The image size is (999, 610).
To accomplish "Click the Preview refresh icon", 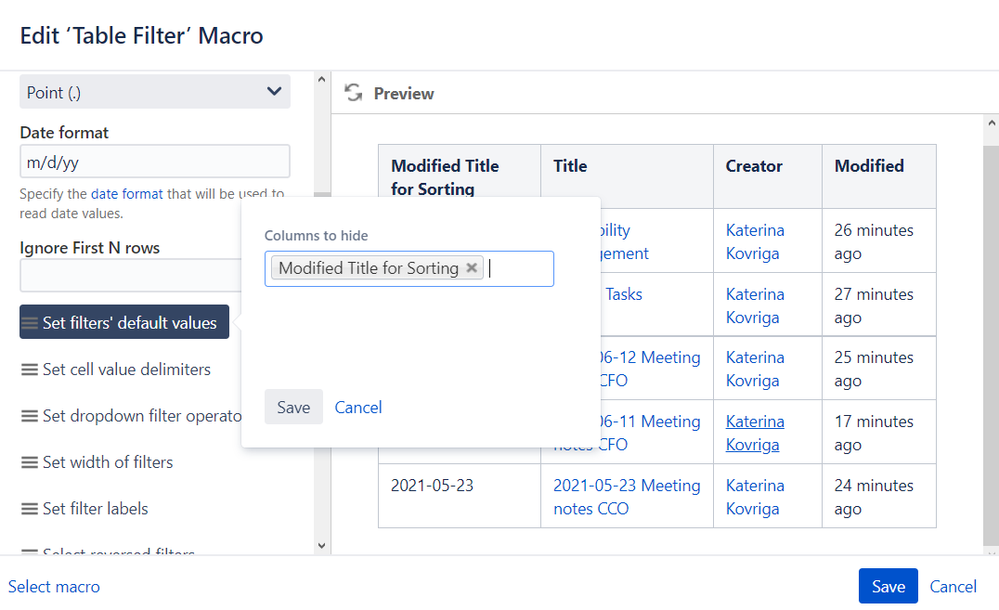I will click(x=352, y=93).
